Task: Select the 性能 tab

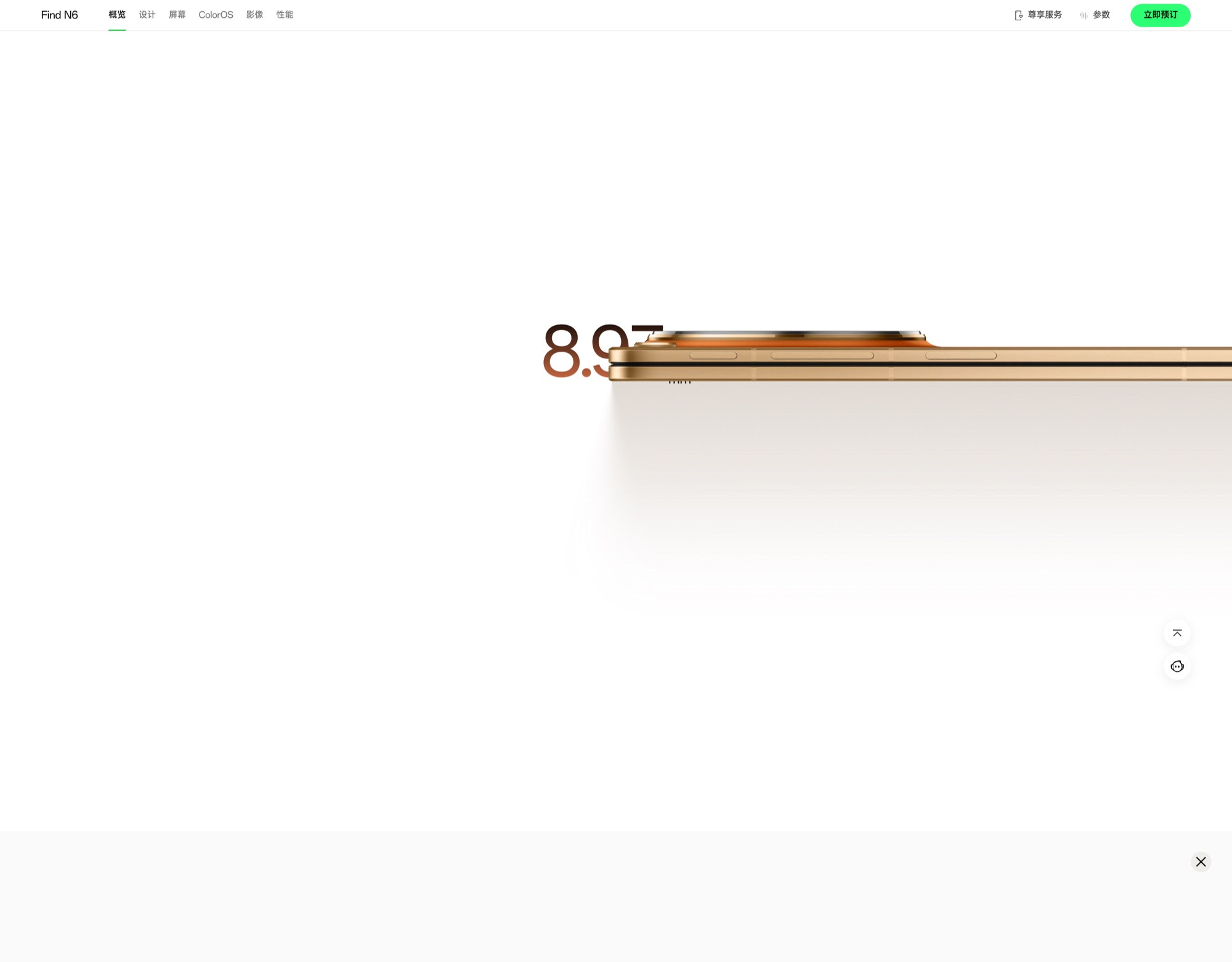Action: [285, 15]
